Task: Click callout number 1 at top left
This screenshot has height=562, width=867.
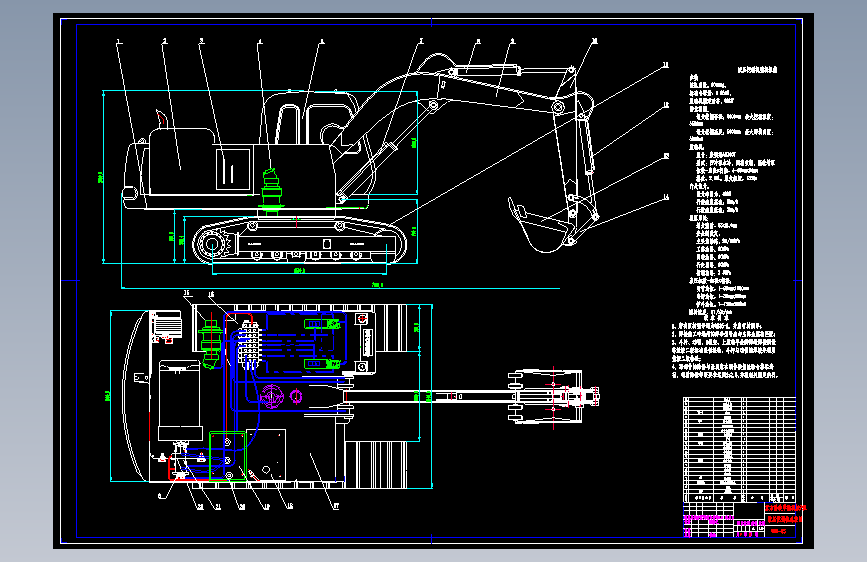Action: (x=118, y=42)
